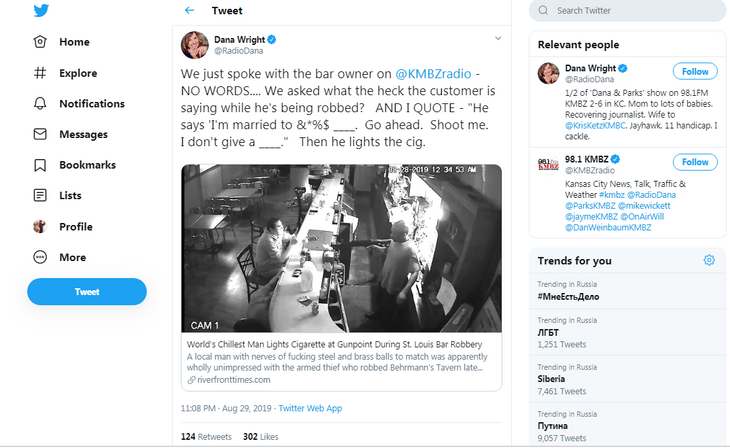The width and height of the screenshot is (730, 448).
Task: Click the Explore hashtag icon
Action: 40,73
